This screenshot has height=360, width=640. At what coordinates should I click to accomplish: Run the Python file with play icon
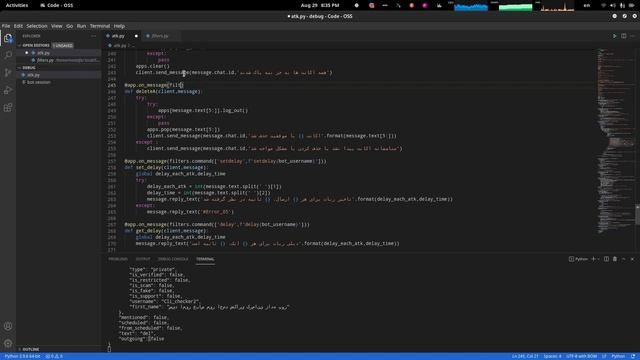click(x=614, y=36)
